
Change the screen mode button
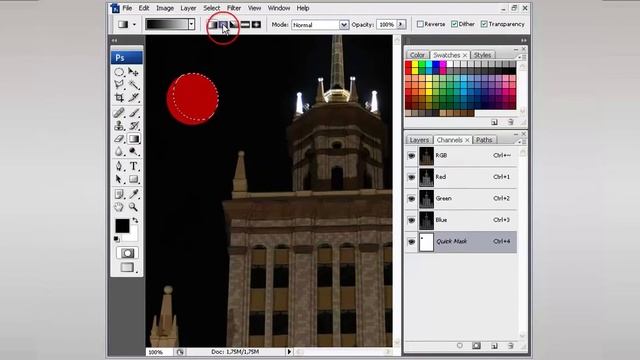pyautogui.click(x=127, y=268)
